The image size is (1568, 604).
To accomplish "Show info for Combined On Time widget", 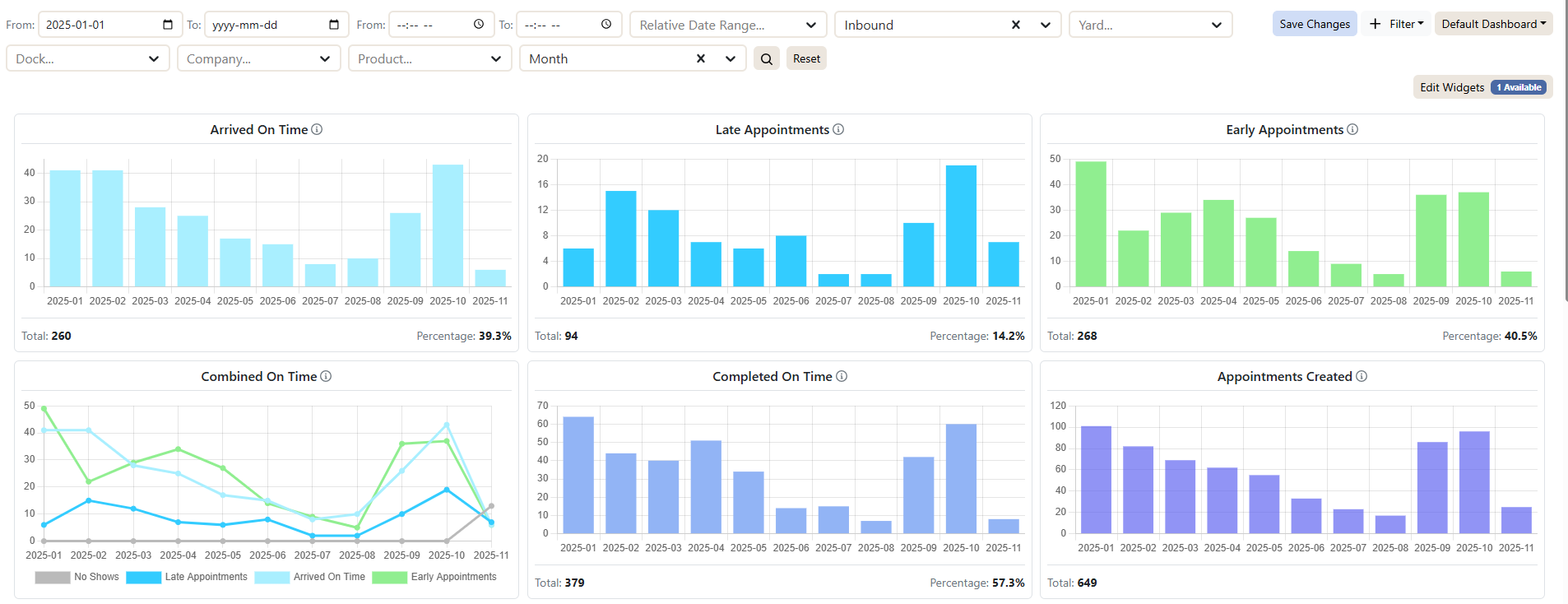I will pos(326,376).
